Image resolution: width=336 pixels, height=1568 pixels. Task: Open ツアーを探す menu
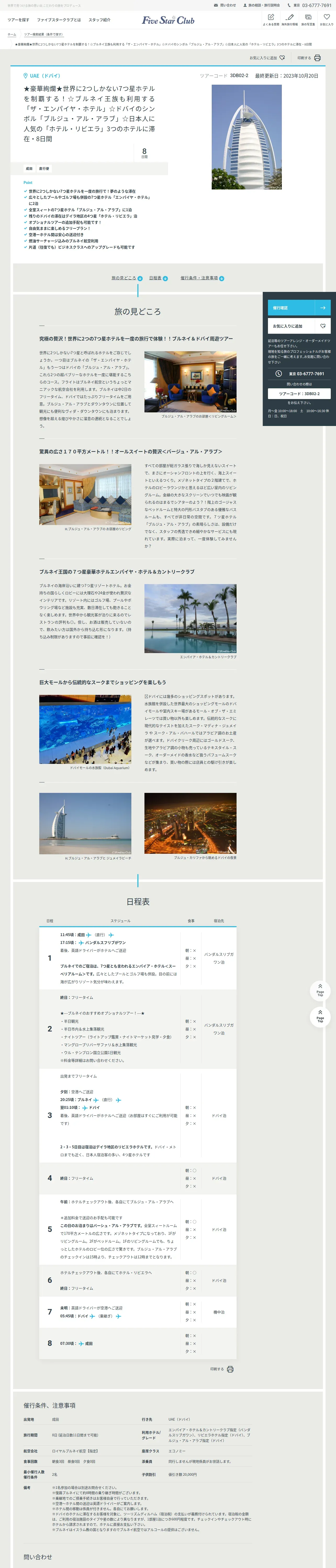tap(18, 20)
